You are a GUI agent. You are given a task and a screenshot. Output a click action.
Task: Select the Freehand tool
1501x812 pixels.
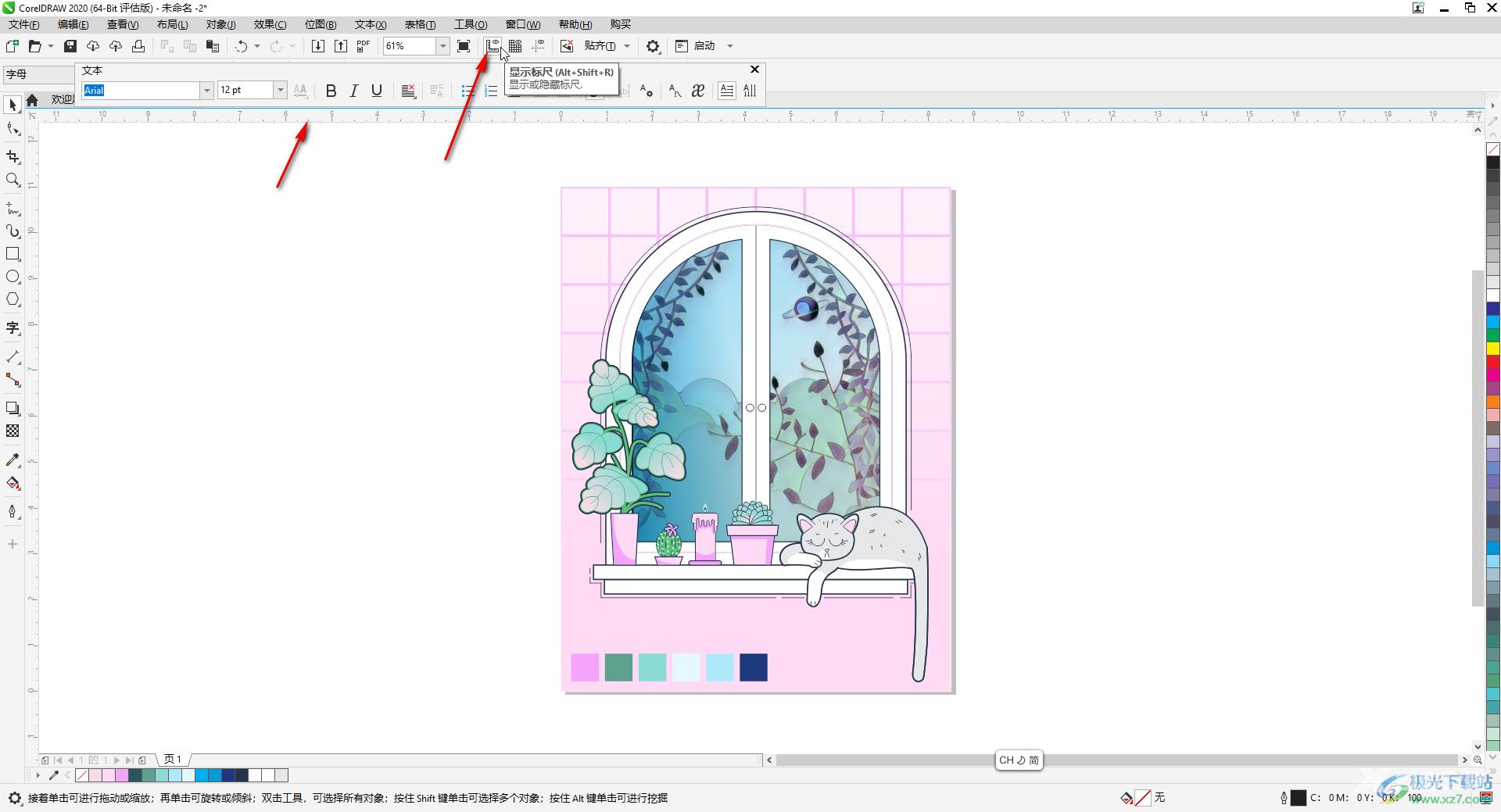(13, 209)
